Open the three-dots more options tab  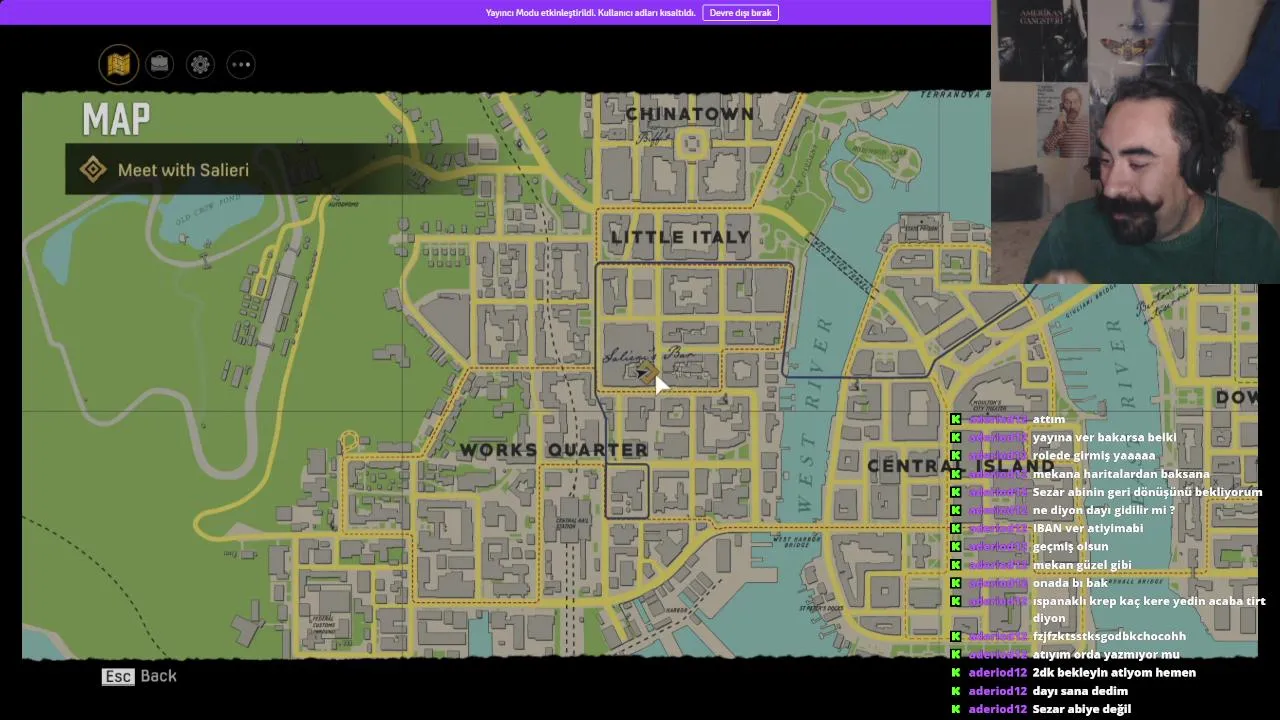point(241,65)
